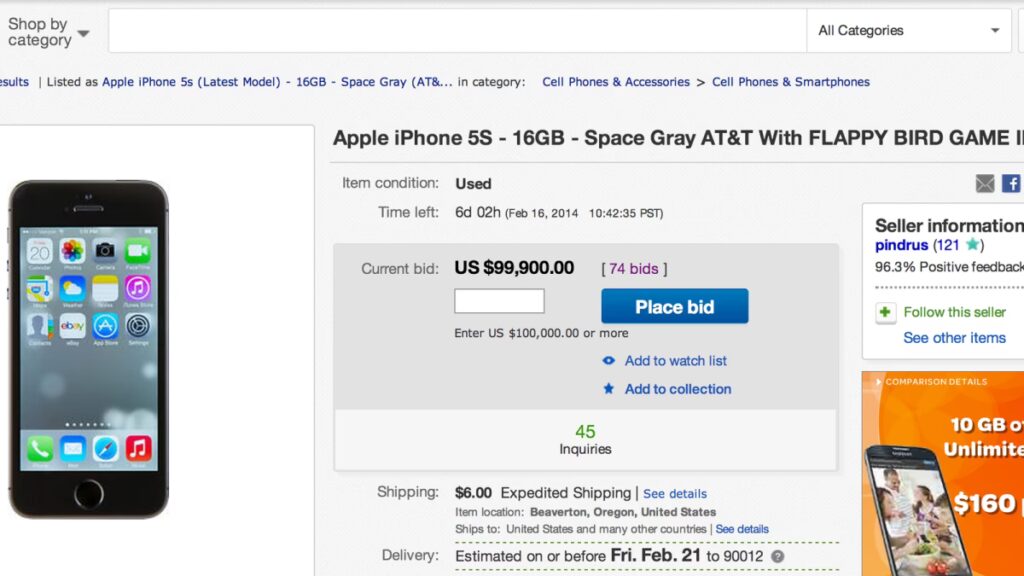The image size is (1024, 576).
Task: Click the delivery estimate help question icon
Action: (777, 557)
